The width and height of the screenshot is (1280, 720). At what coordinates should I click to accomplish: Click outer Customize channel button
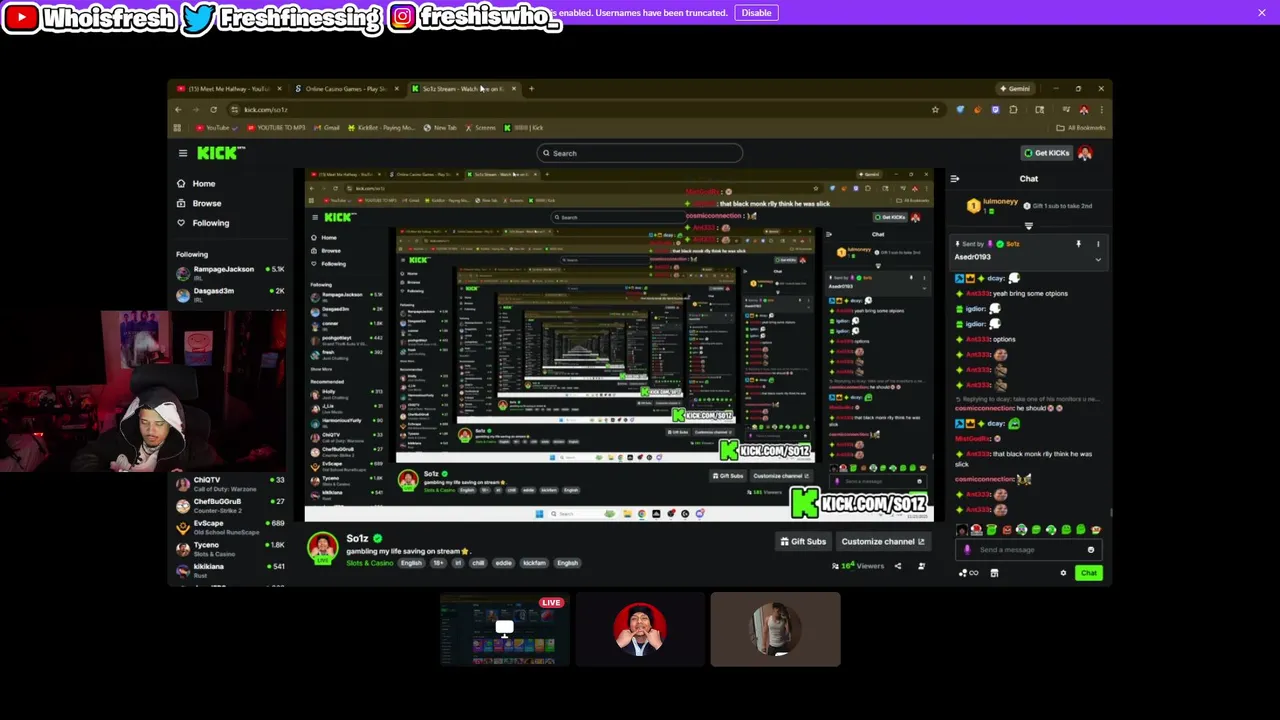tap(883, 542)
